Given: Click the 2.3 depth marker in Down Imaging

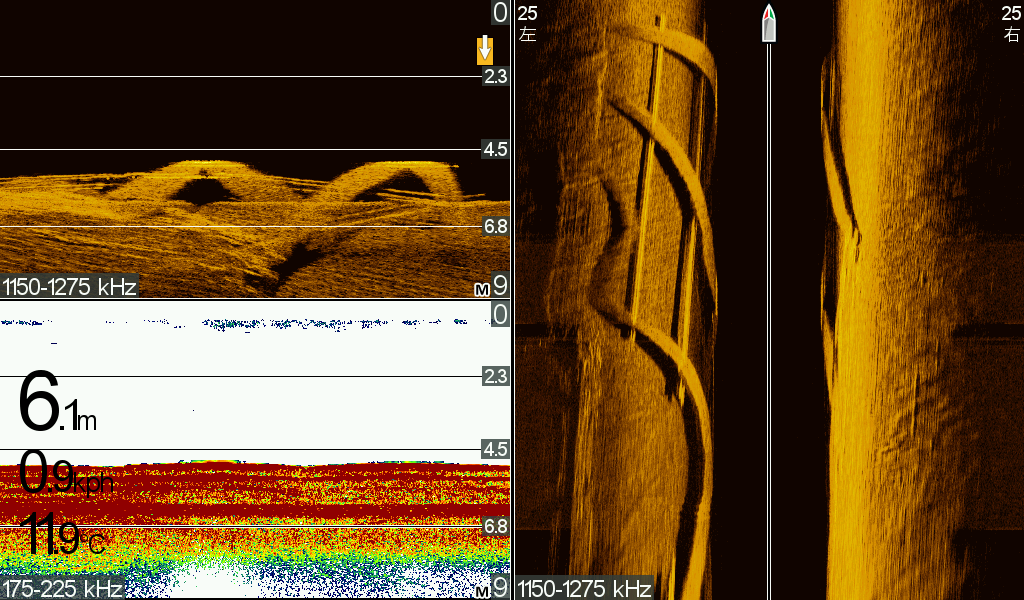Looking at the screenshot, I should (x=495, y=76).
